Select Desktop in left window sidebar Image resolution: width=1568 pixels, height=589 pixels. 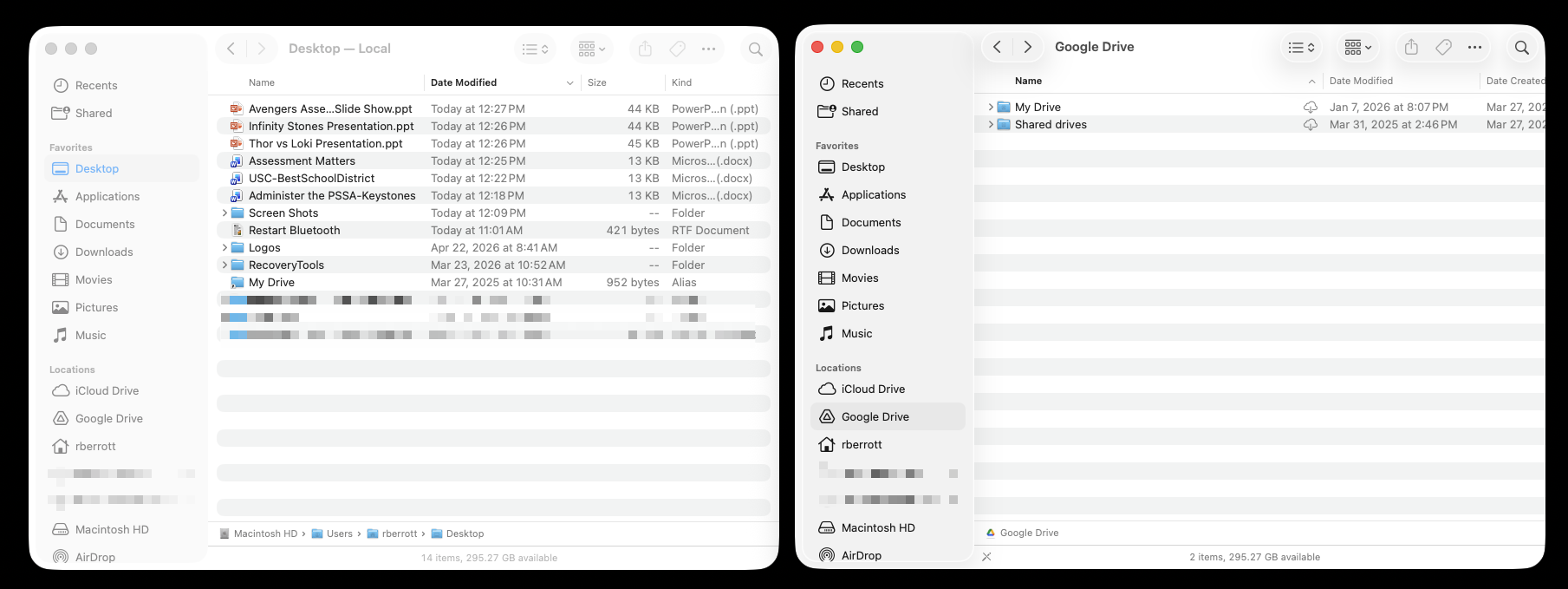click(121, 168)
